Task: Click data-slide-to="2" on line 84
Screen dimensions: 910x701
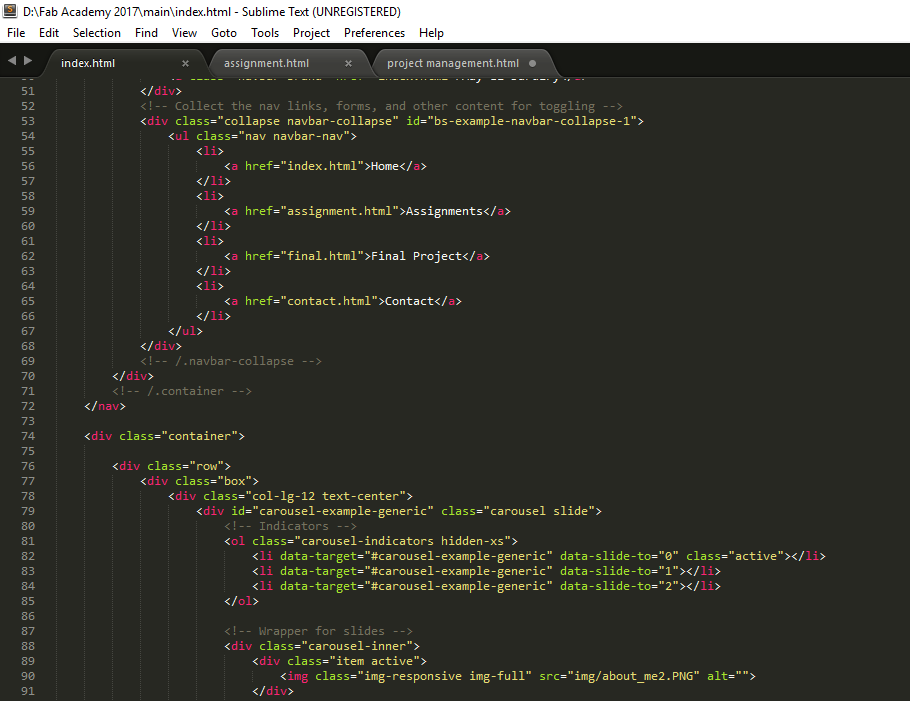Action: tap(620, 586)
